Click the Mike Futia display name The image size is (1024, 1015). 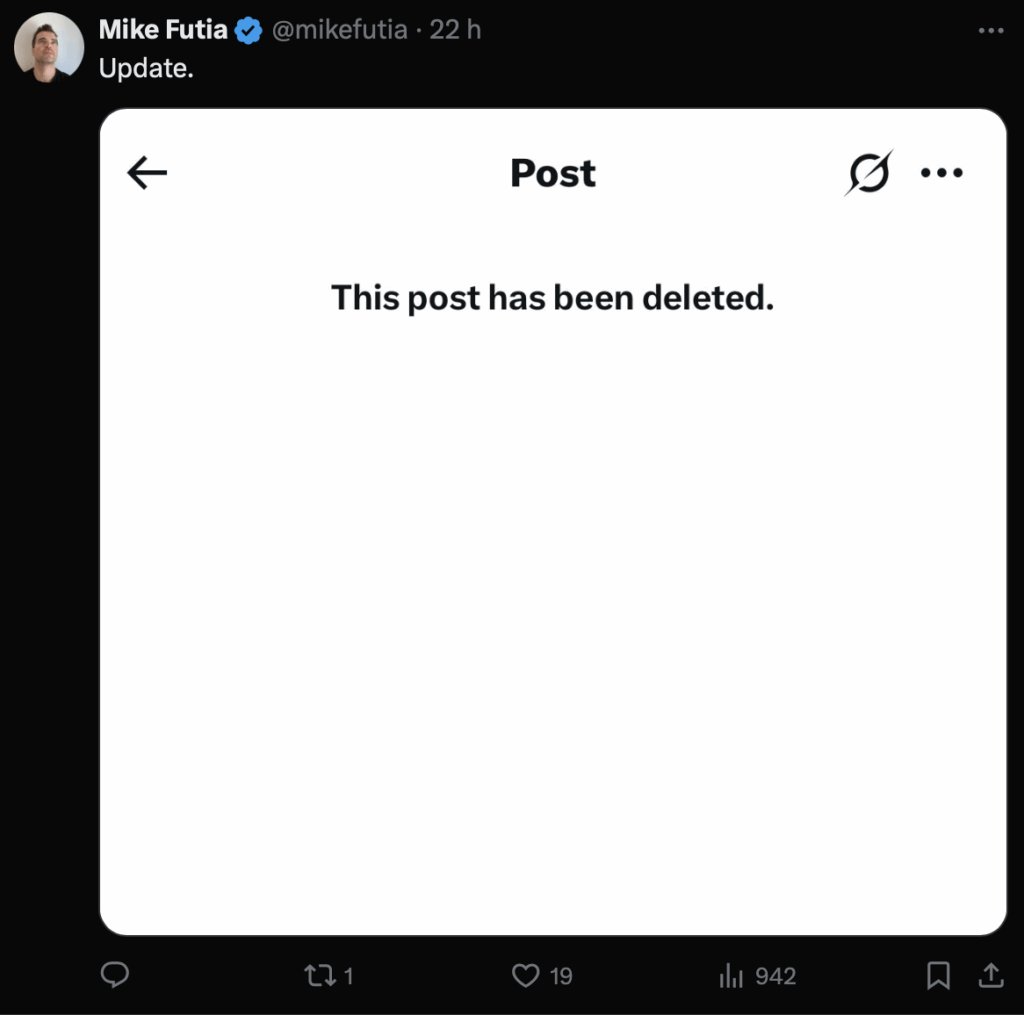point(163,30)
